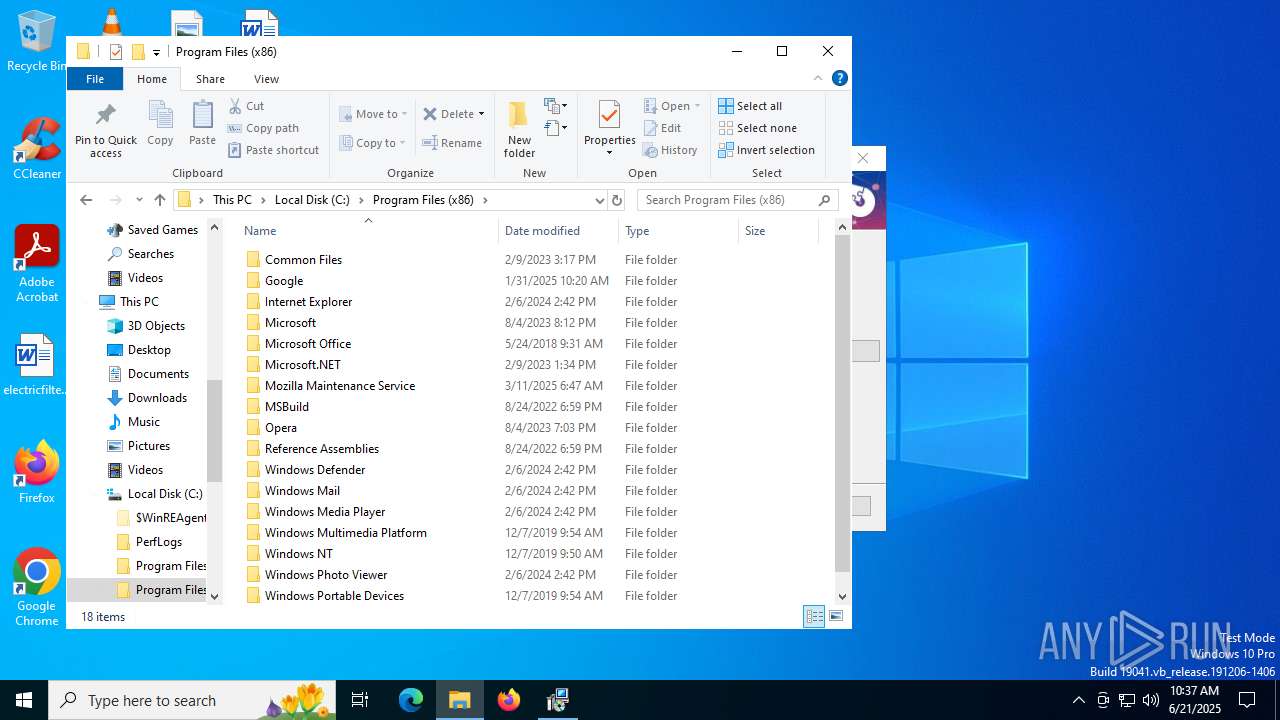Select Mozilla Maintenance Service folder
This screenshot has width=1280, height=720.
tap(340, 386)
